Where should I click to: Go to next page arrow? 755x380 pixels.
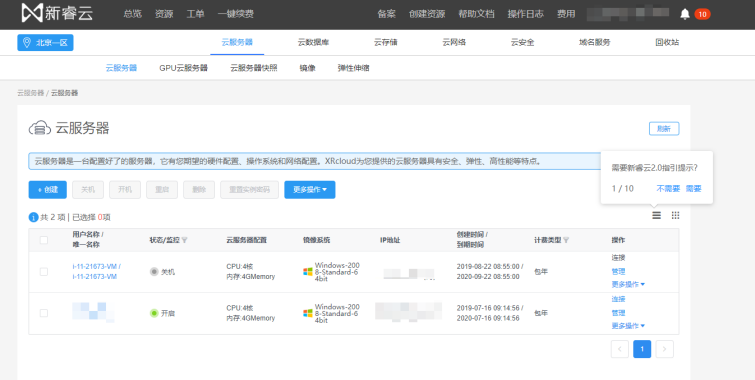(664, 349)
